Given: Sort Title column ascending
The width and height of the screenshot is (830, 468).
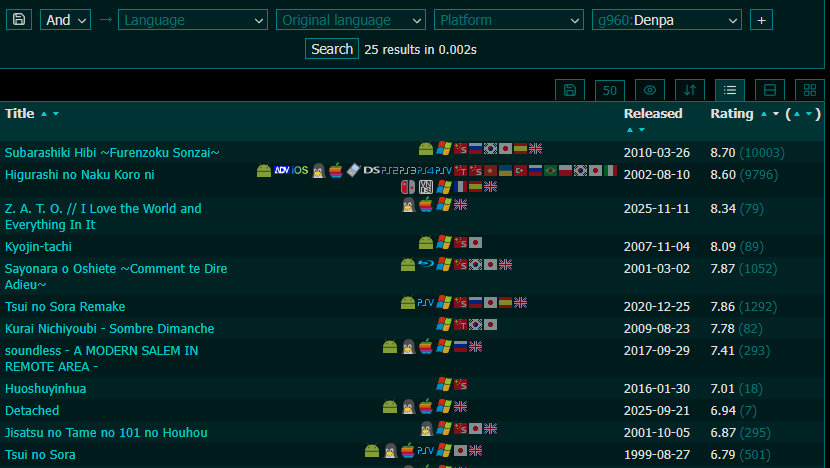Looking at the screenshot, I should click(x=44, y=114).
